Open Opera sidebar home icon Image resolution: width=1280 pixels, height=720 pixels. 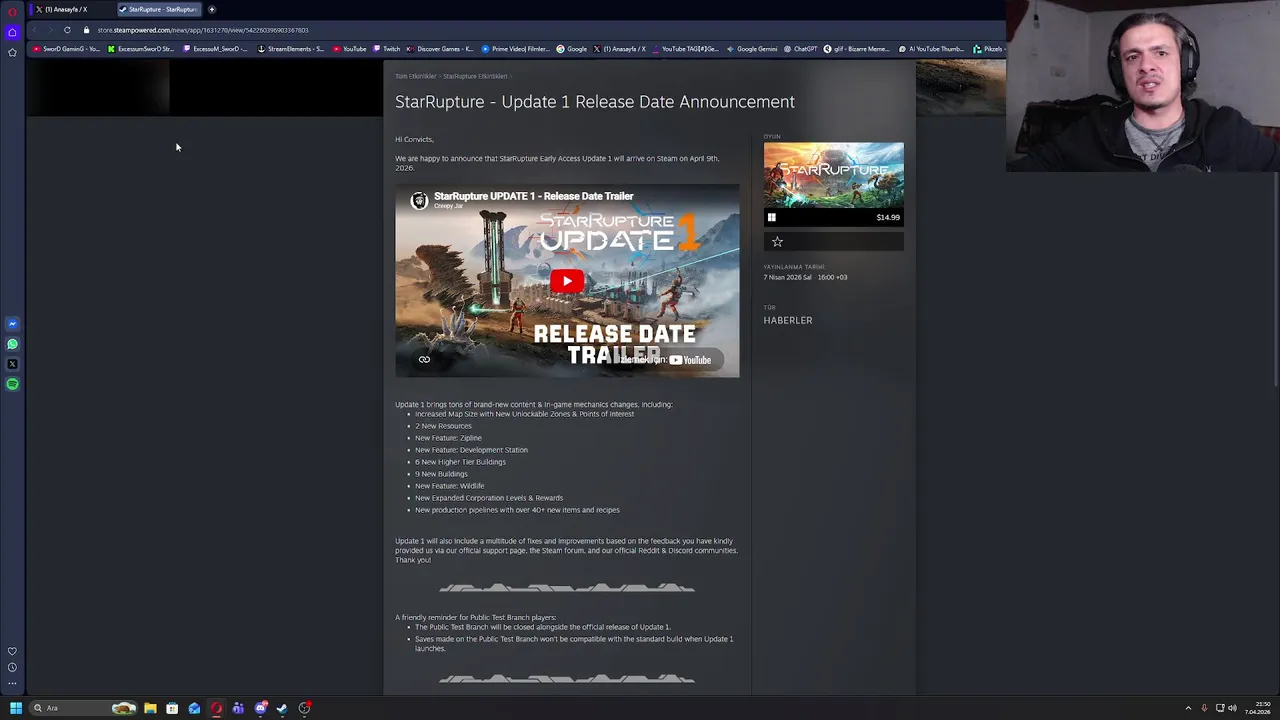click(12, 33)
